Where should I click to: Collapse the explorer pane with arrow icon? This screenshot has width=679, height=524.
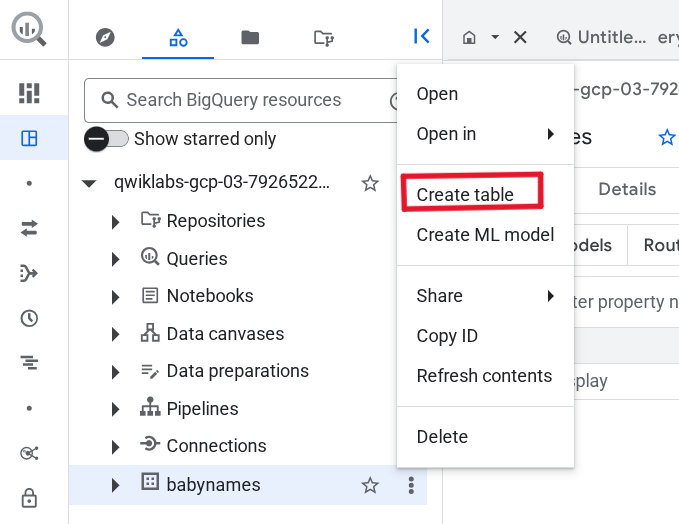[x=421, y=36]
